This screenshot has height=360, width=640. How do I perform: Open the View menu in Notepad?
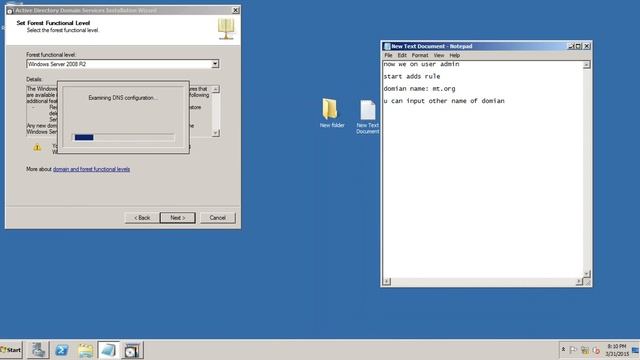click(x=439, y=55)
